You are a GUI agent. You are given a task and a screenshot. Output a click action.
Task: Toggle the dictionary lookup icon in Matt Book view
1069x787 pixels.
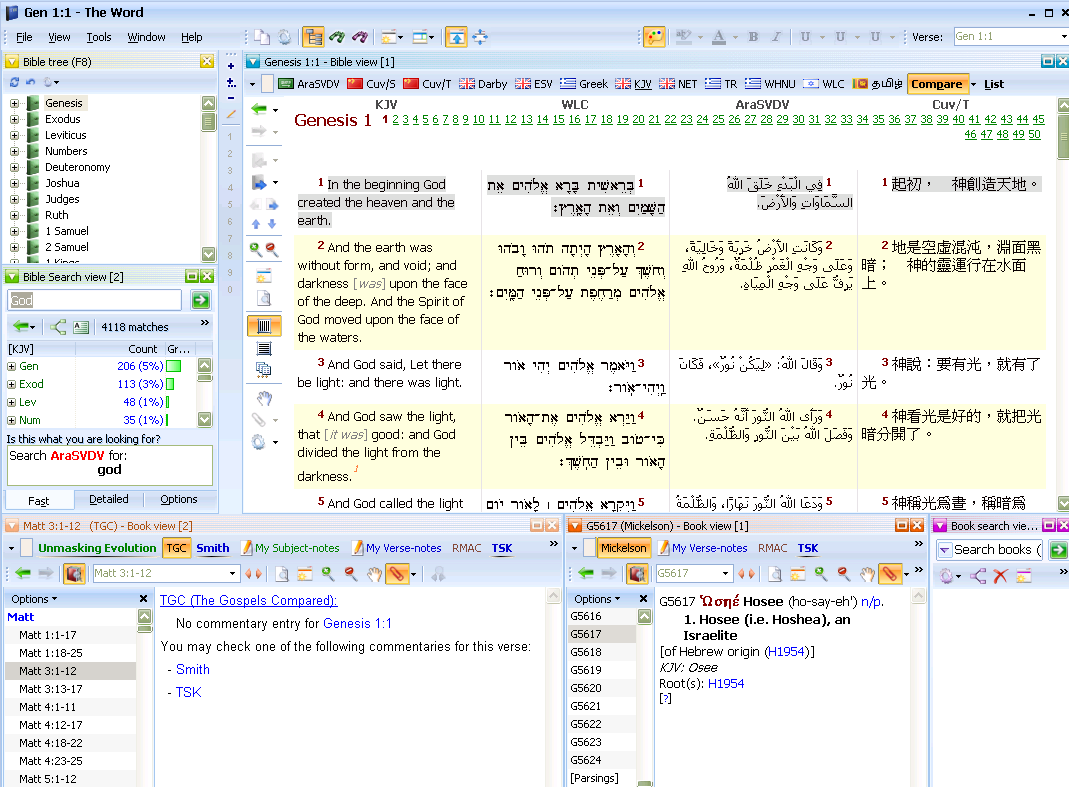pos(74,574)
